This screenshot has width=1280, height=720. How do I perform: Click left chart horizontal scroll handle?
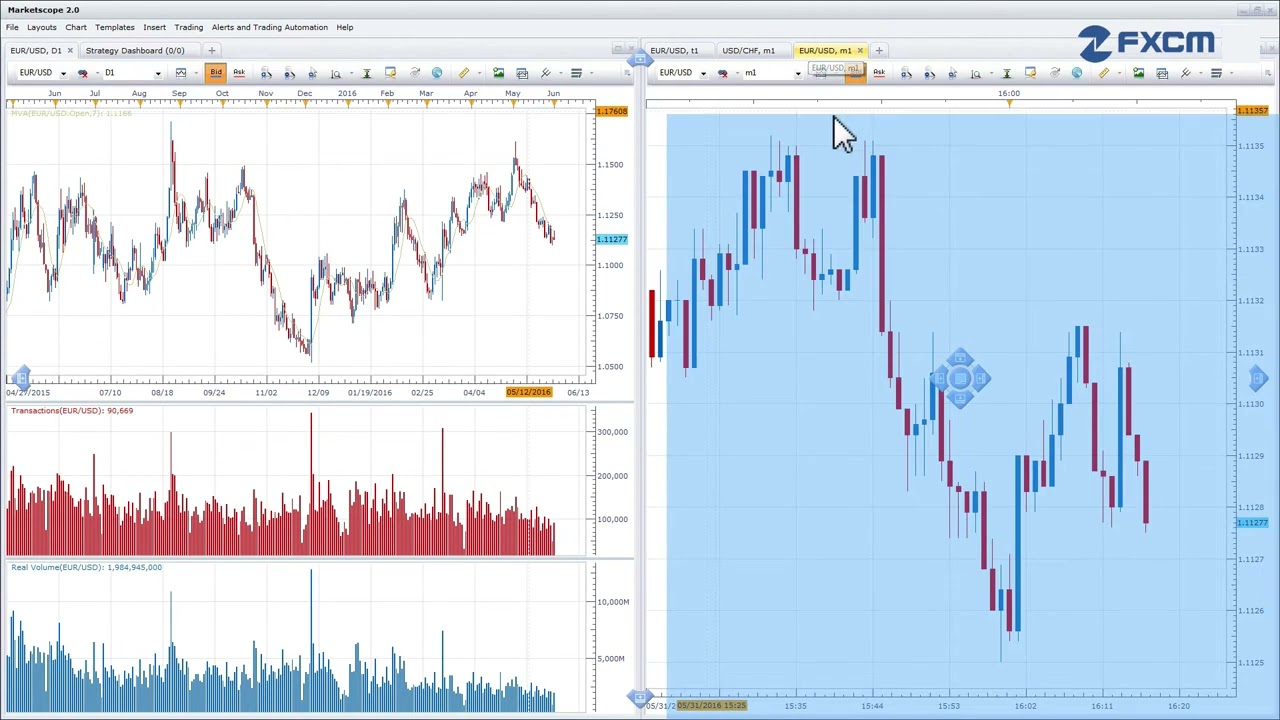point(22,377)
